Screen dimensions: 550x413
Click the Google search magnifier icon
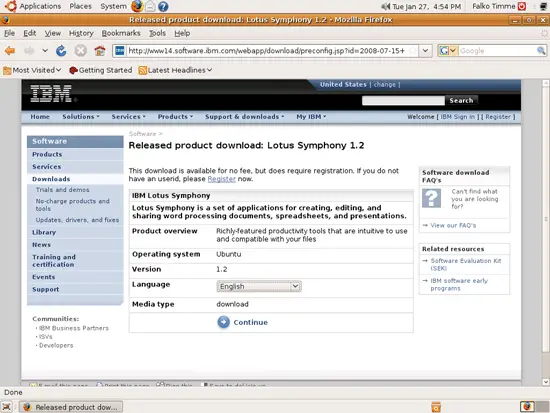pyautogui.click(x=541, y=51)
